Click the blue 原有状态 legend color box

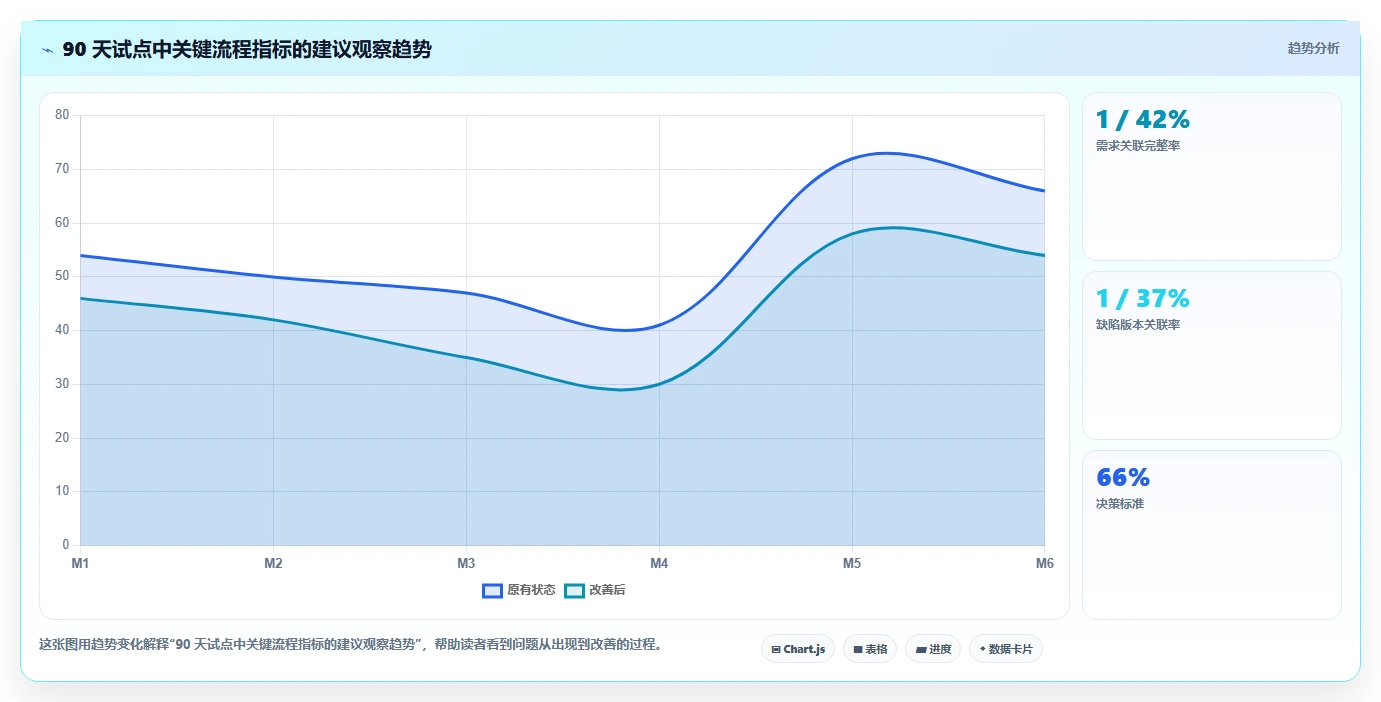click(x=492, y=590)
